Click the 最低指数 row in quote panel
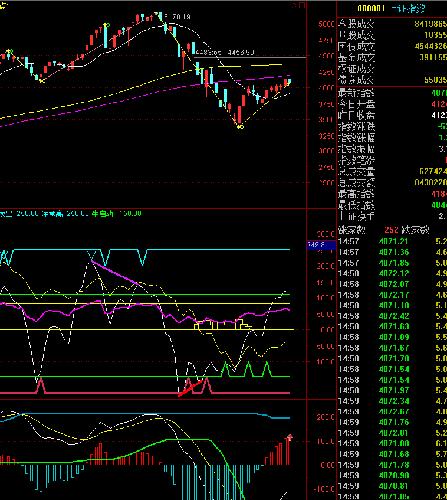Viewport: 447px width, 500px height. pos(392,205)
